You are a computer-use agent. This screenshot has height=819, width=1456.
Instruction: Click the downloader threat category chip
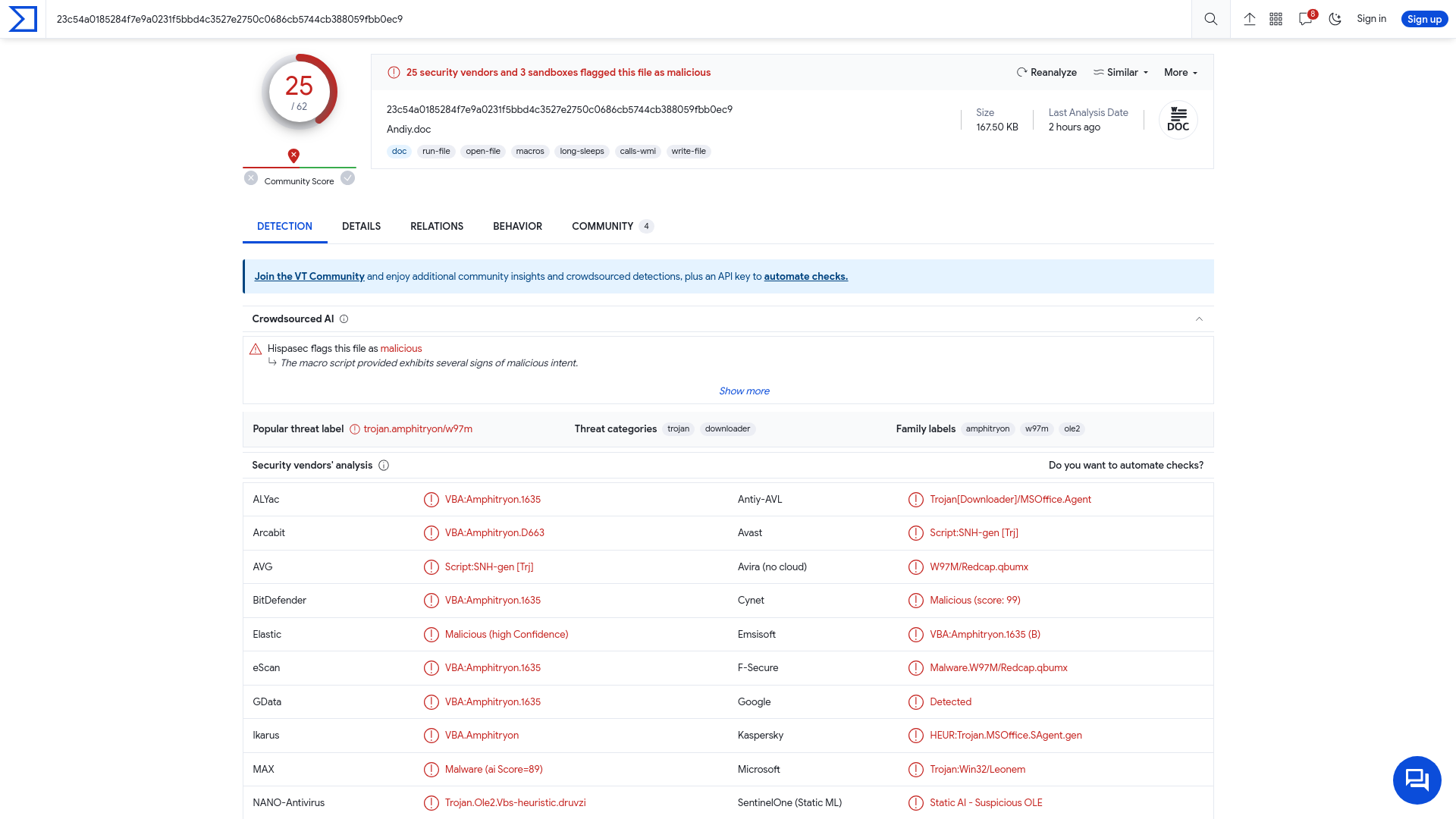[x=727, y=429]
